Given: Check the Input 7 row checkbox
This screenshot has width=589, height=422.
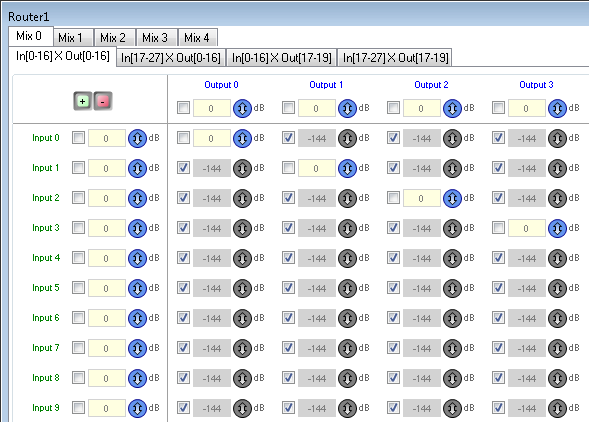Looking at the screenshot, I should click(79, 348).
